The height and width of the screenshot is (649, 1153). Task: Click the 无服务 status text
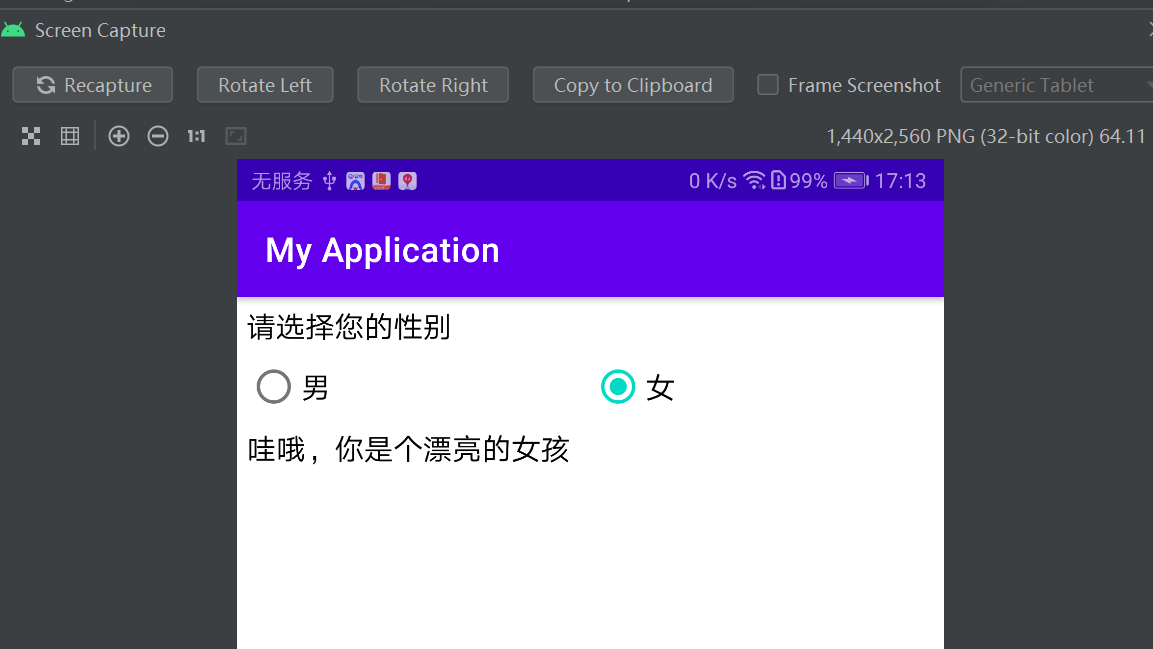click(x=282, y=181)
